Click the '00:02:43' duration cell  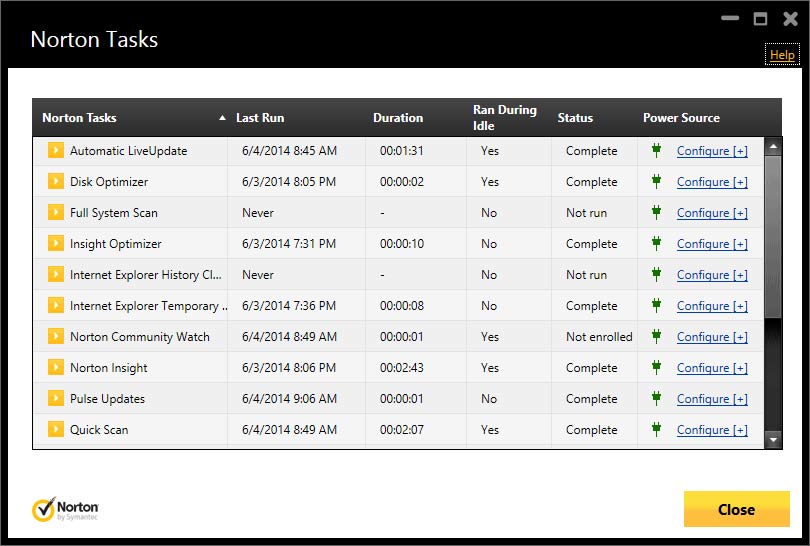(402, 368)
